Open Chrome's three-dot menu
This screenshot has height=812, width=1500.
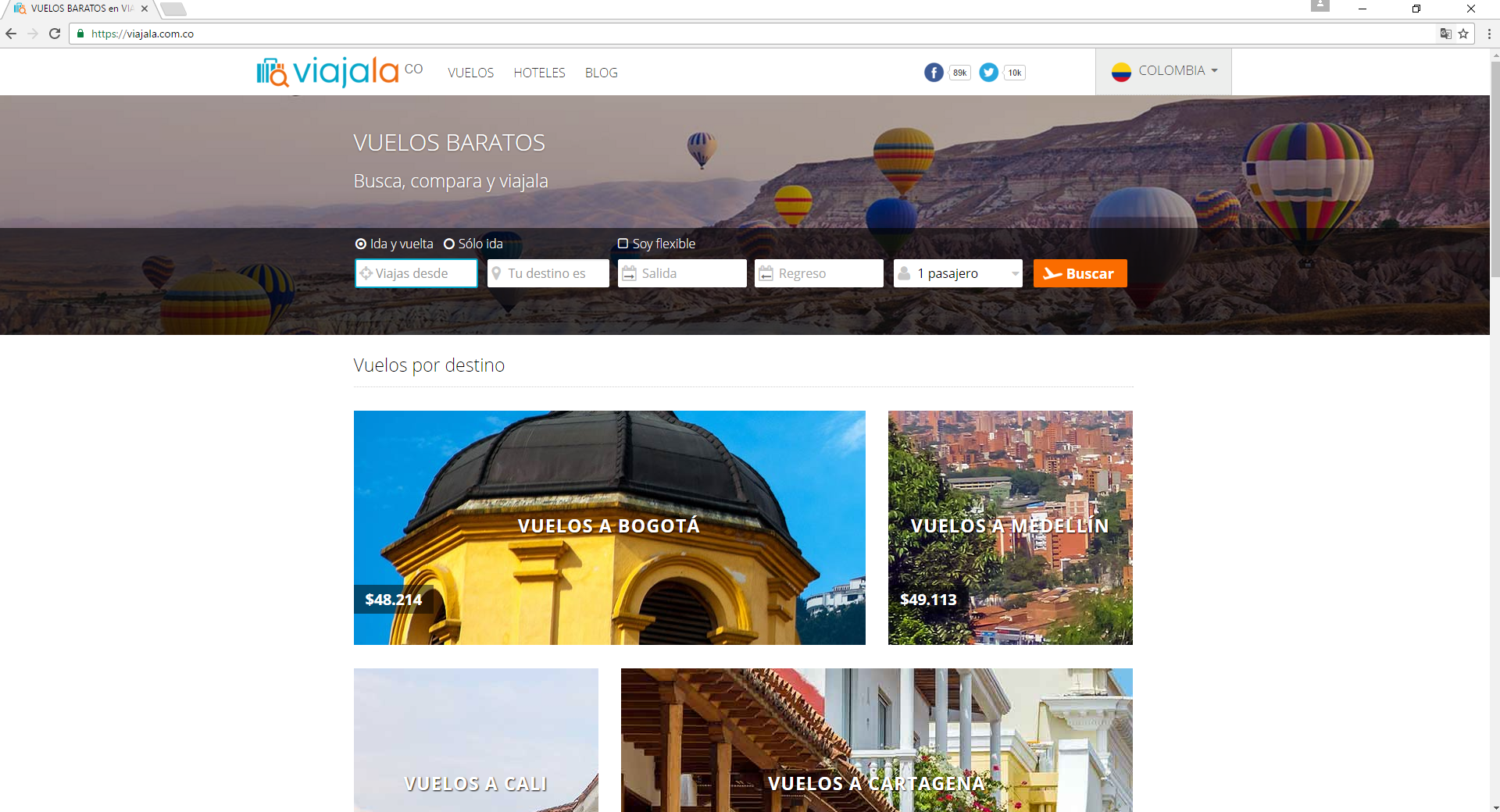click(1489, 34)
